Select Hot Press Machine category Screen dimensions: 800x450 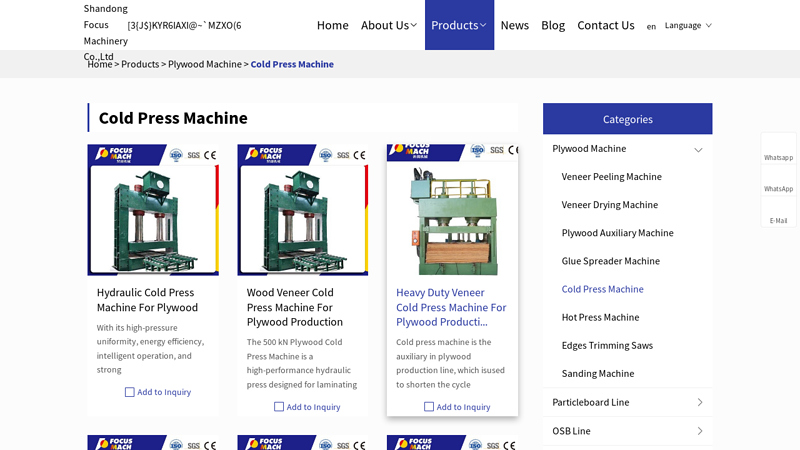(600, 317)
